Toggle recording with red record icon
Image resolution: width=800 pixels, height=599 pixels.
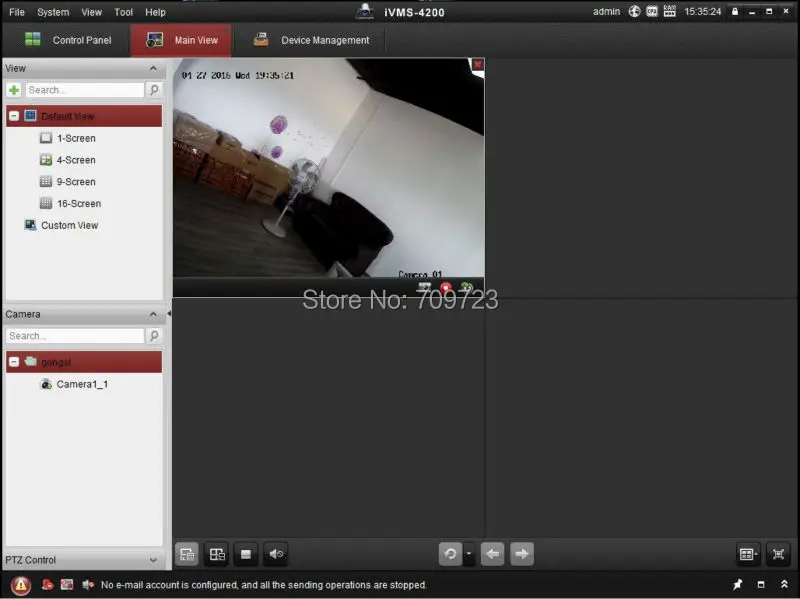[x=446, y=287]
